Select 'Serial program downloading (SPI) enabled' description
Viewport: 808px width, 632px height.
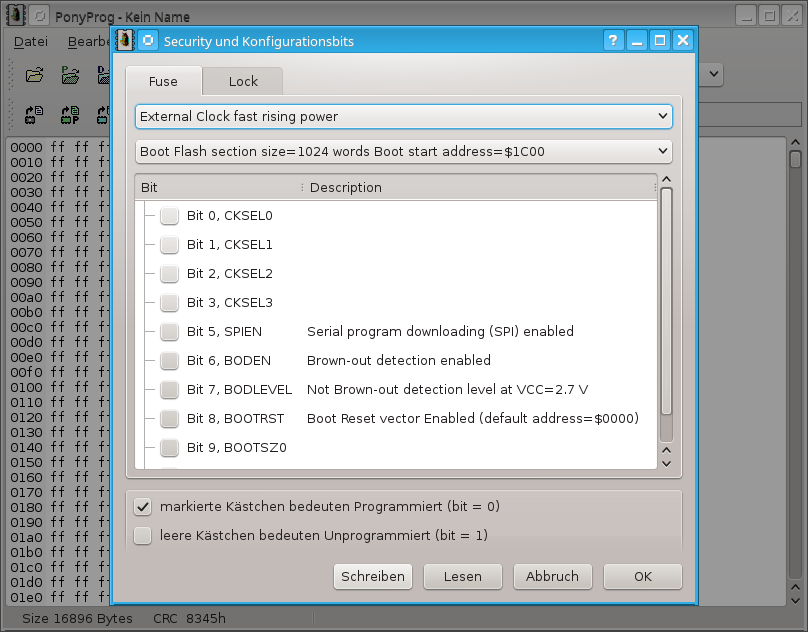point(440,331)
